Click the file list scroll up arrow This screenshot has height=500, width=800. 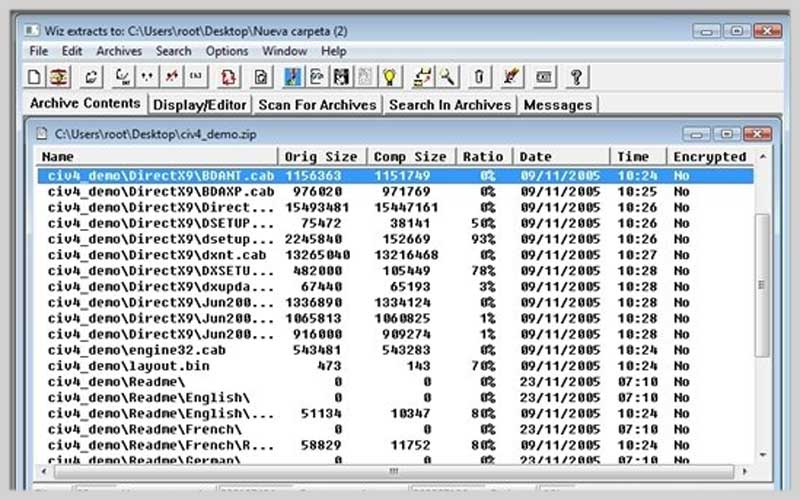pos(763,157)
